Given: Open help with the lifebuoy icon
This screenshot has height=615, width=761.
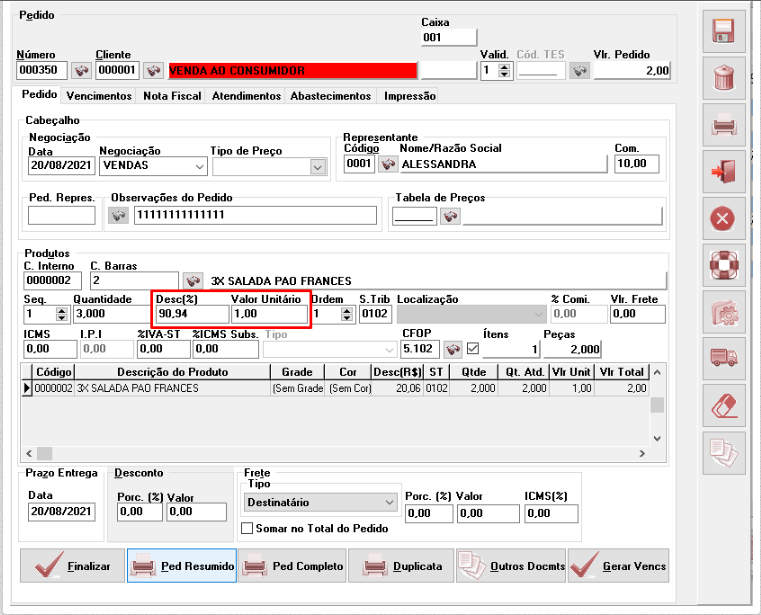Looking at the screenshot, I should [x=724, y=265].
